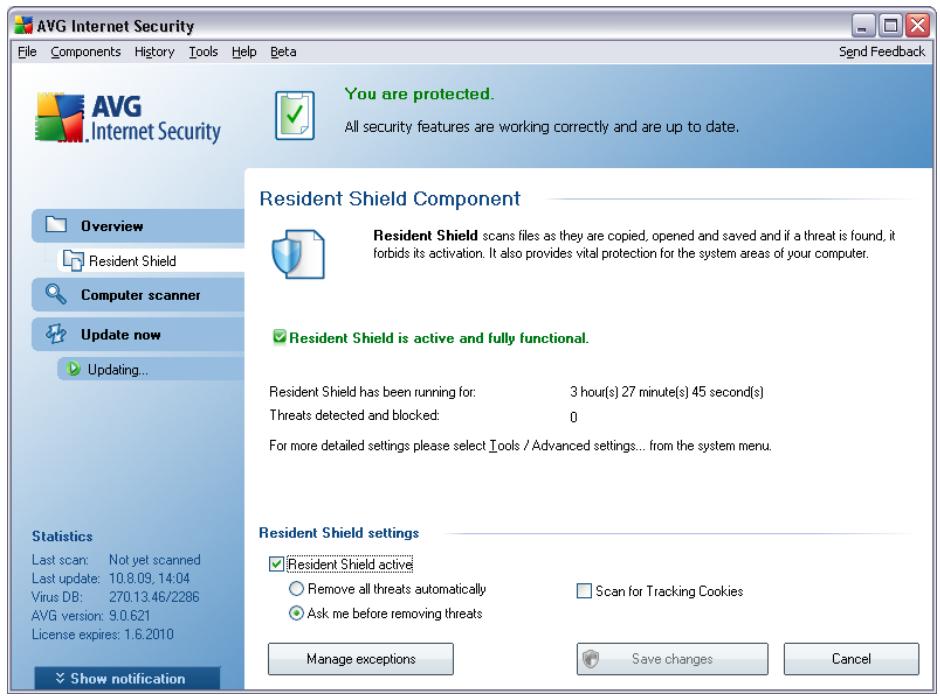The height and width of the screenshot is (696, 940).
Task: Click Last update '10.8.09, 14:04' value
Action: (149, 579)
